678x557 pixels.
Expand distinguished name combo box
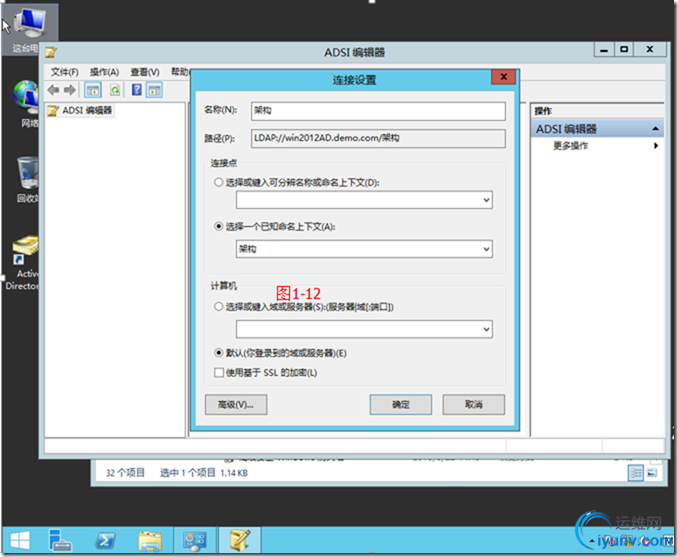tap(486, 200)
